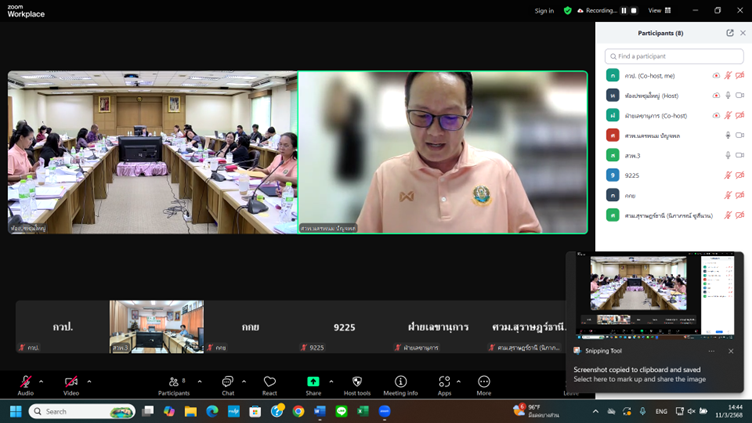The width and height of the screenshot is (752, 423).
Task: Open the More options menu
Action: (x=483, y=385)
